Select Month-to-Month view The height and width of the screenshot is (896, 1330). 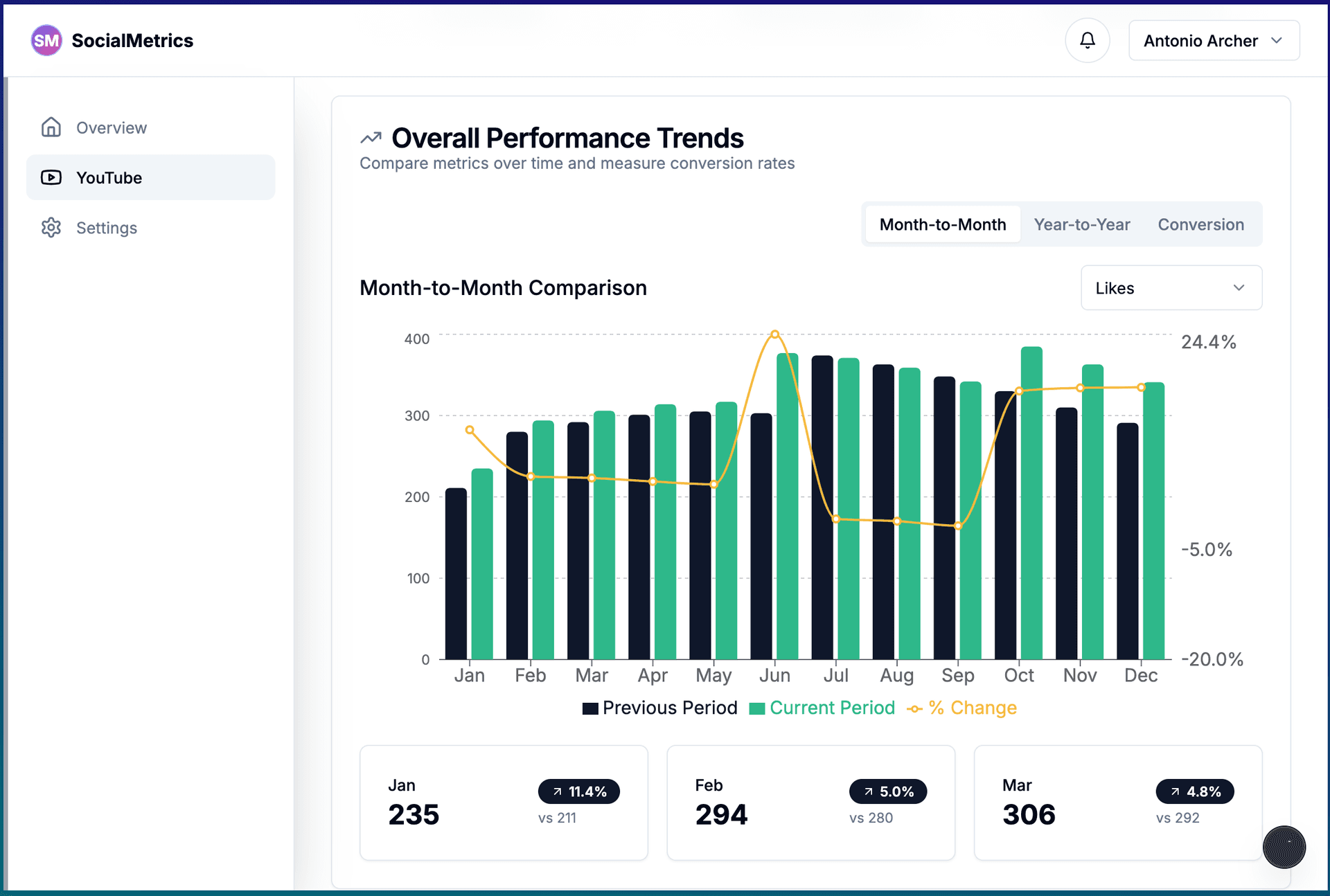click(x=942, y=224)
